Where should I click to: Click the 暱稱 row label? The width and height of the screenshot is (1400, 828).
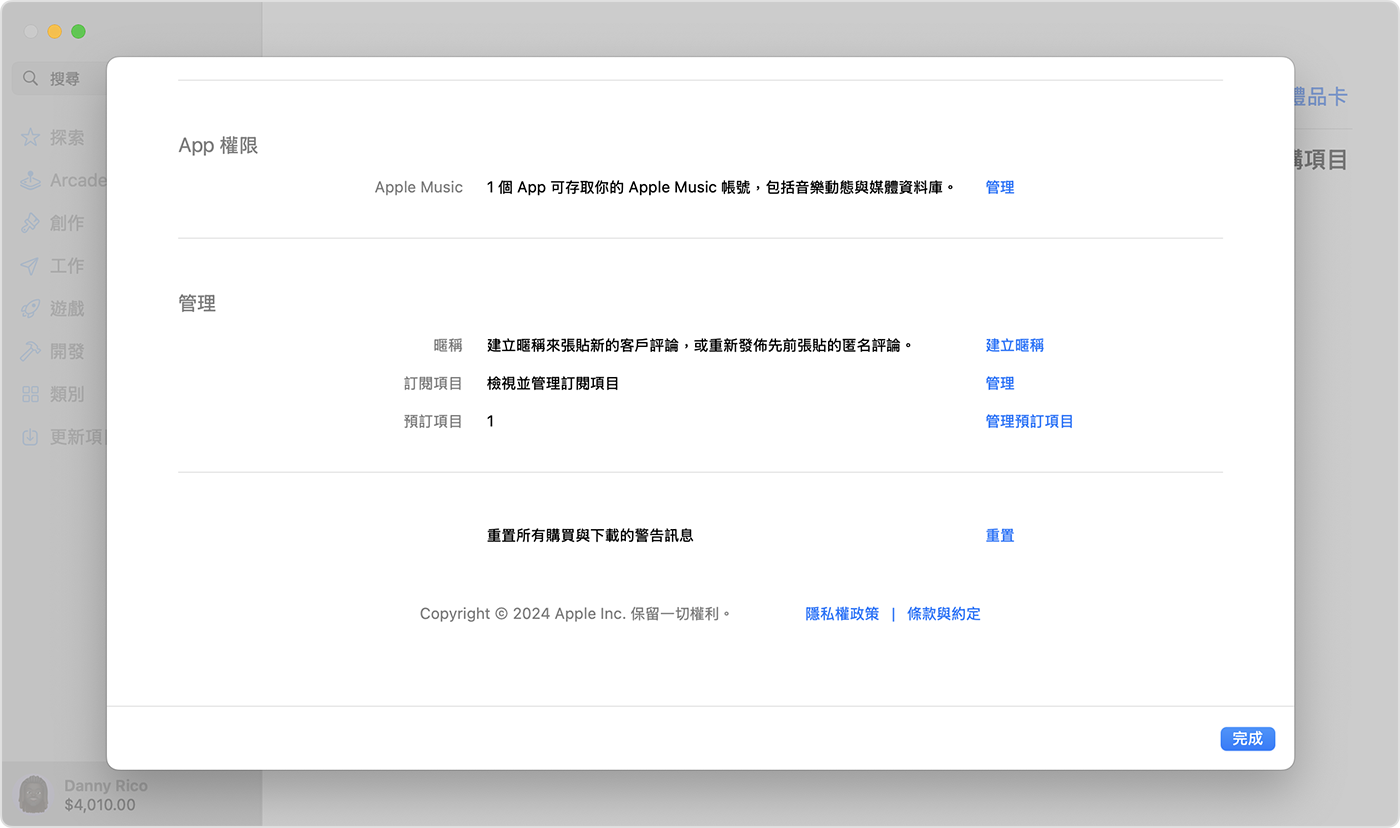coord(448,345)
